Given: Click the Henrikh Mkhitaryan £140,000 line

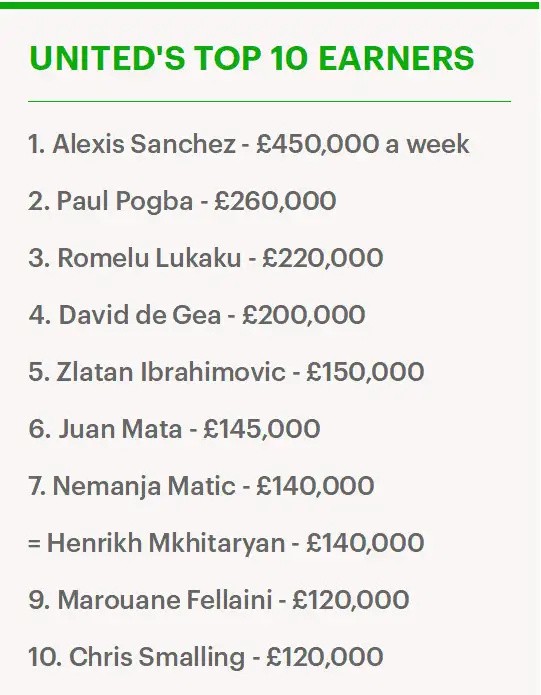Looking at the screenshot, I should [x=226, y=543].
